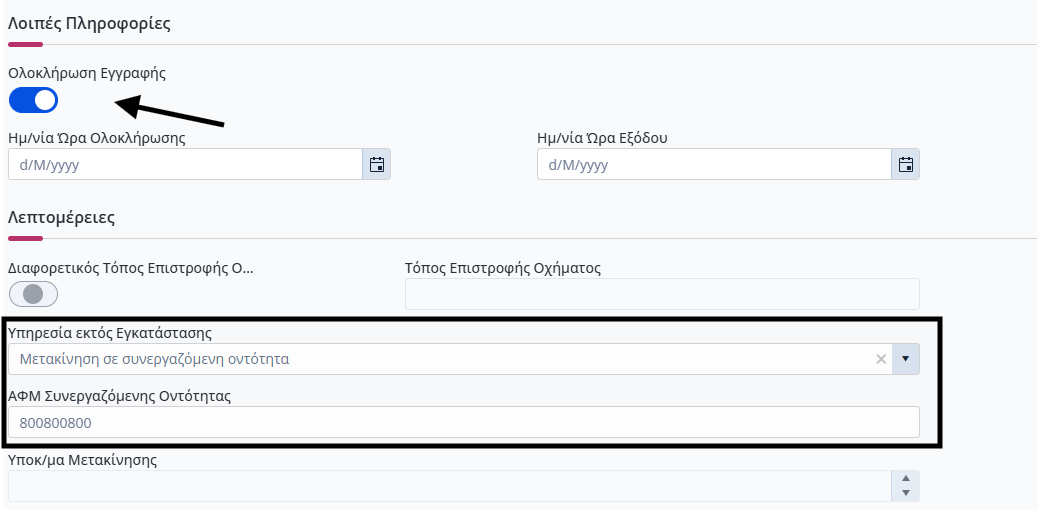Click the Λεπτομέρειες section heading

[x=62, y=218]
